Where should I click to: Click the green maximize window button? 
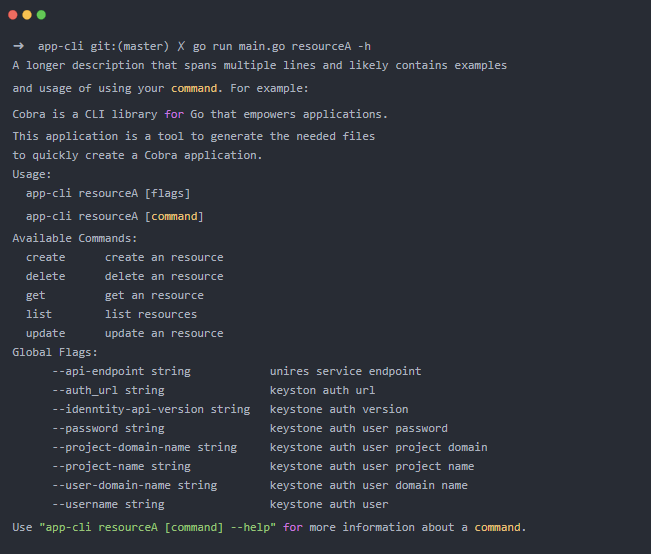[41, 15]
